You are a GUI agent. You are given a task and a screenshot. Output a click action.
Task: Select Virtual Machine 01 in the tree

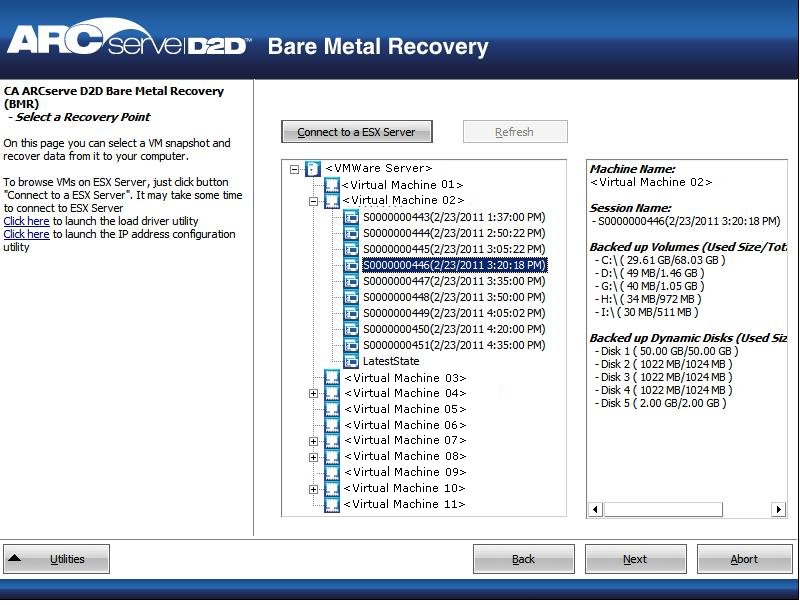(x=403, y=185)
